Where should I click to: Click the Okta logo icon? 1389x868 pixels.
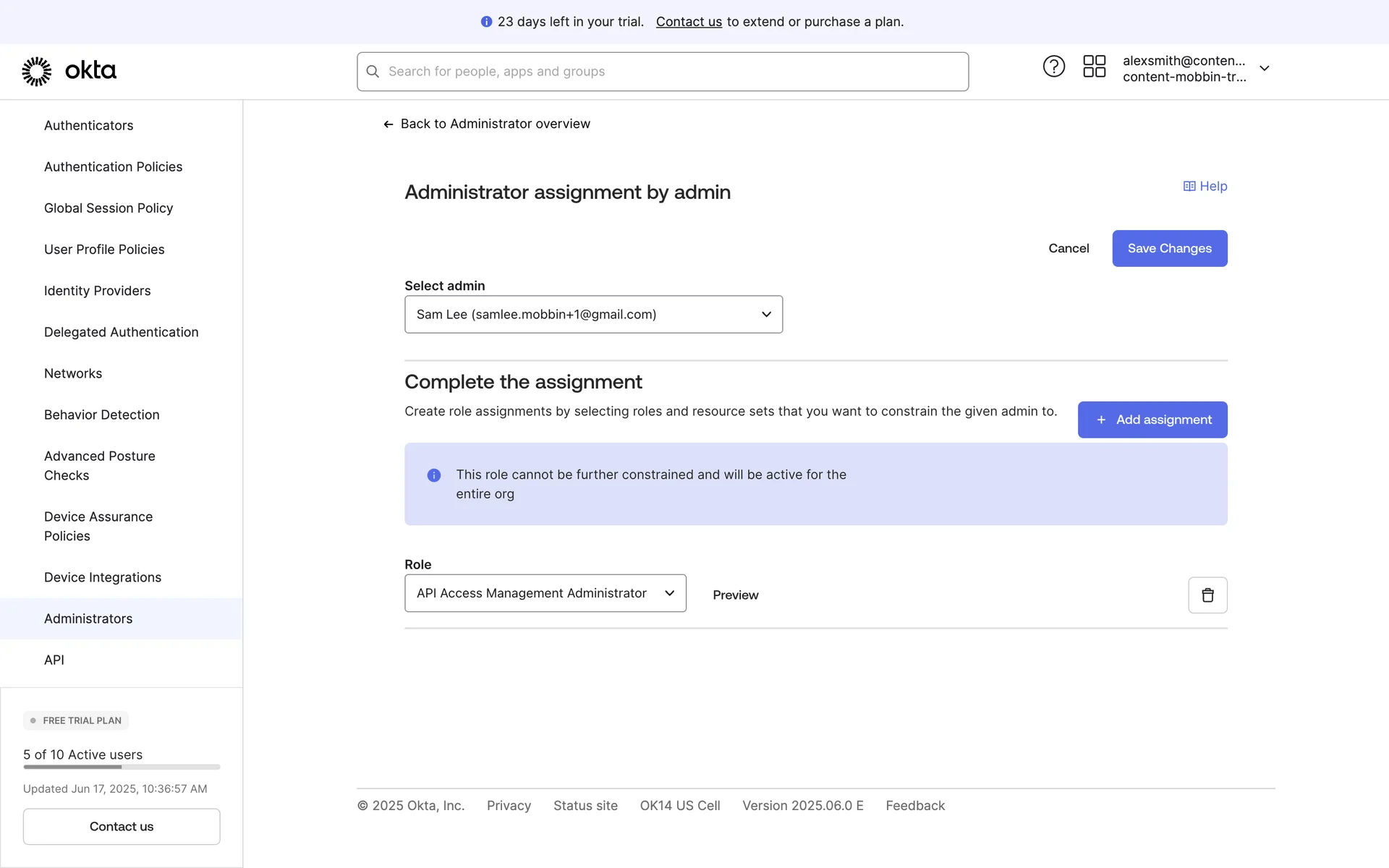(x=36, y=71)
